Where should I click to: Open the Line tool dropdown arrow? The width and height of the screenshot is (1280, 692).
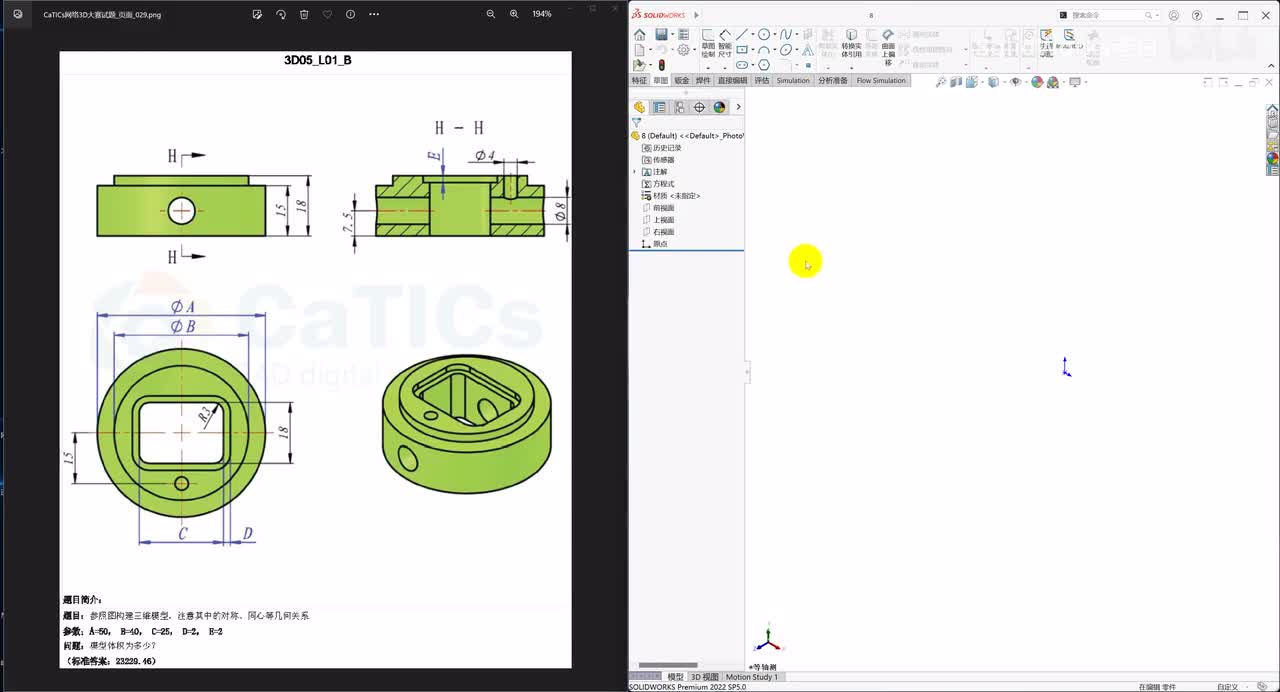click(x=752, y=34)
